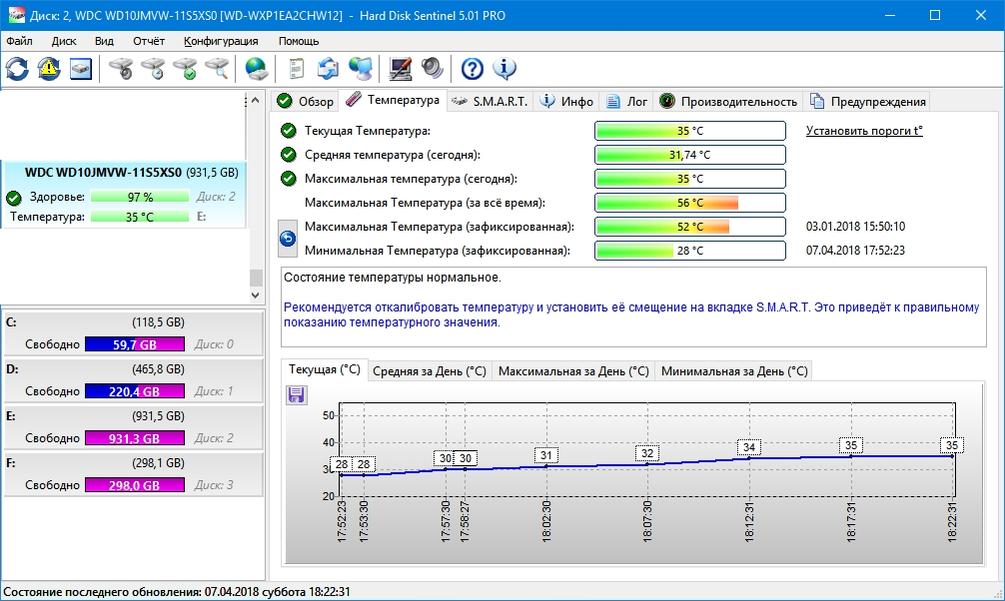Click the Установить пороги t° link

[x=864, y=131]
